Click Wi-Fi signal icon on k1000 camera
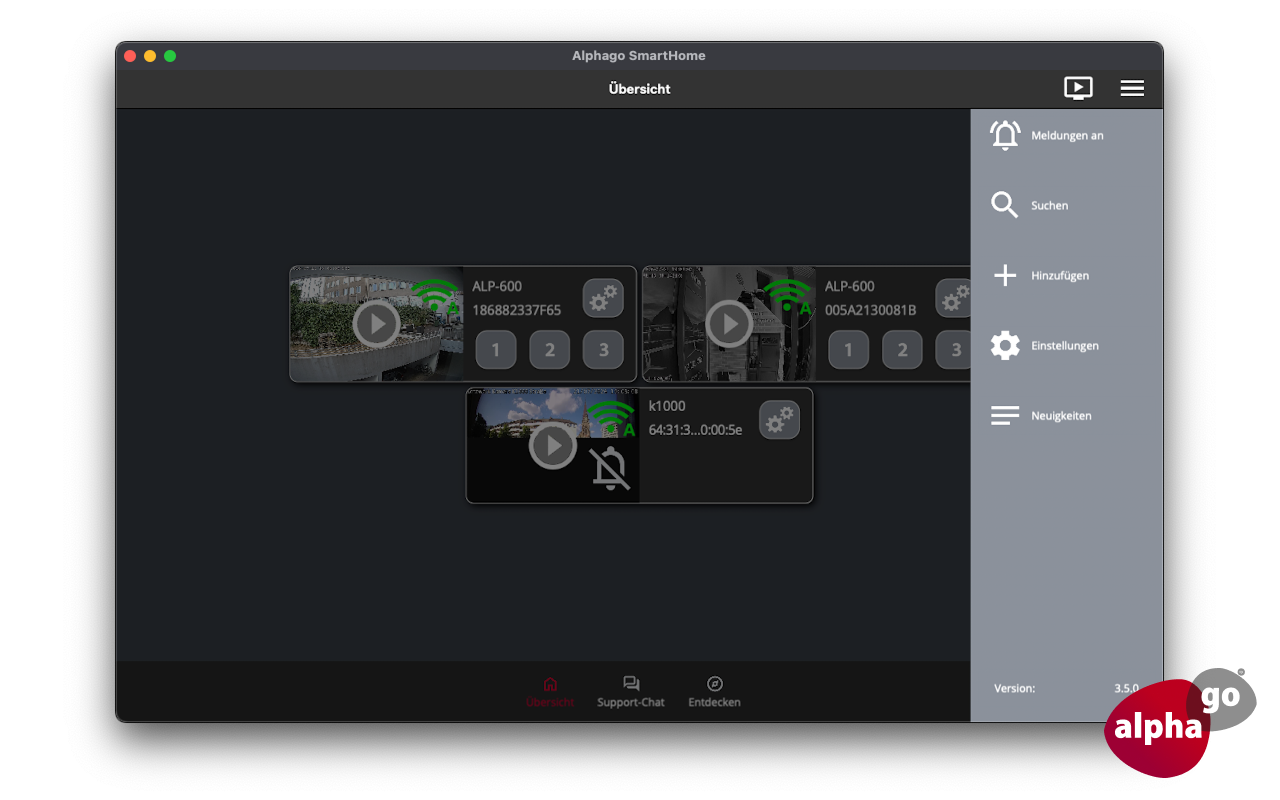Screen dimensions: 1280x800 (x=612, y=418)
